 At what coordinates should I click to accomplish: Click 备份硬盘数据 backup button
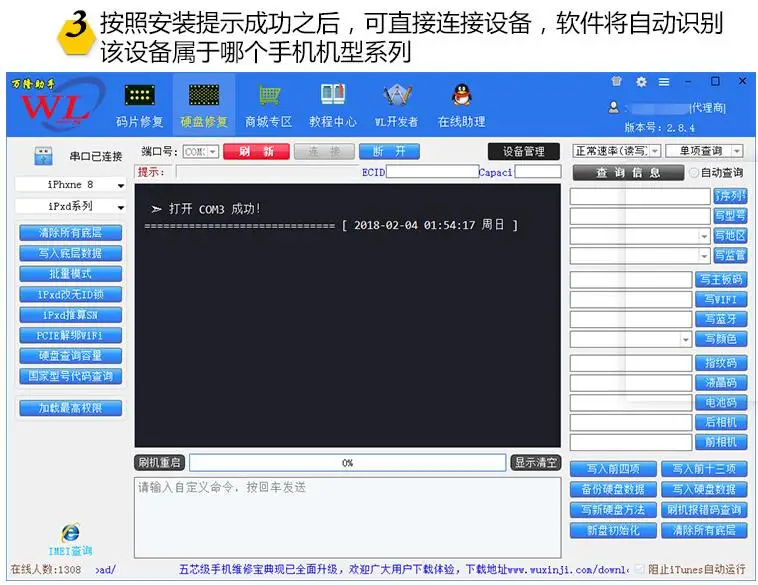click(613, 490)
